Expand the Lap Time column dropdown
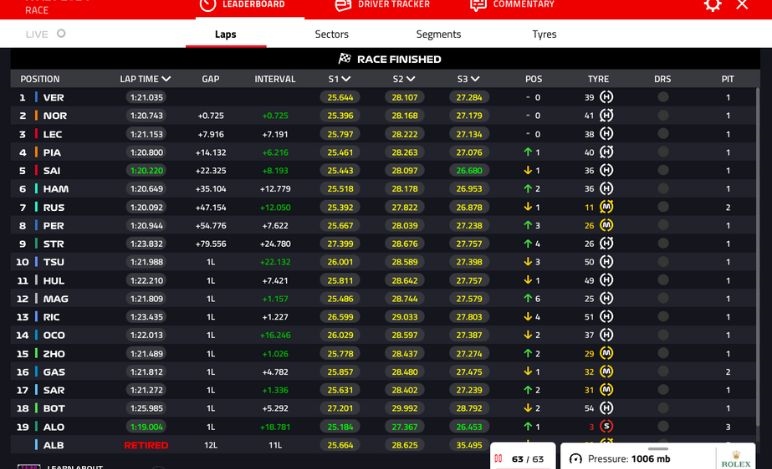 [x=166, y=79]
